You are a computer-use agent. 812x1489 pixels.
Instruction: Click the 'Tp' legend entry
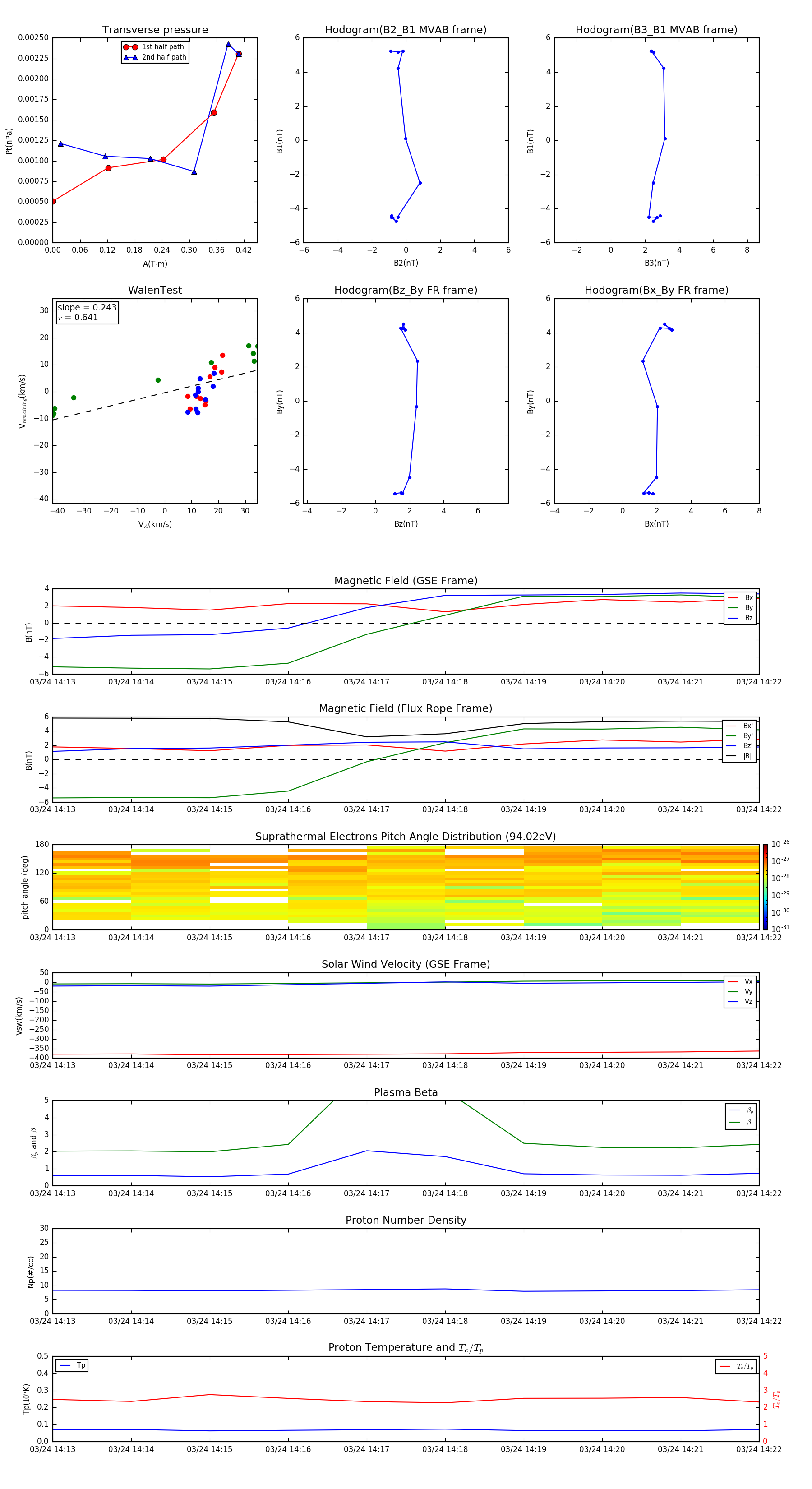click(x=72, y=1365)
